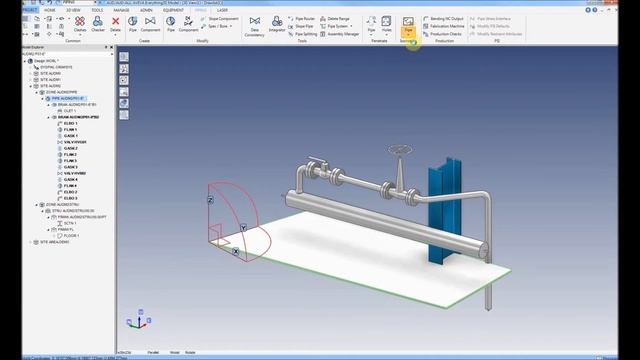Open the Clashes tool
640x360 pixels.
(80, 24)
